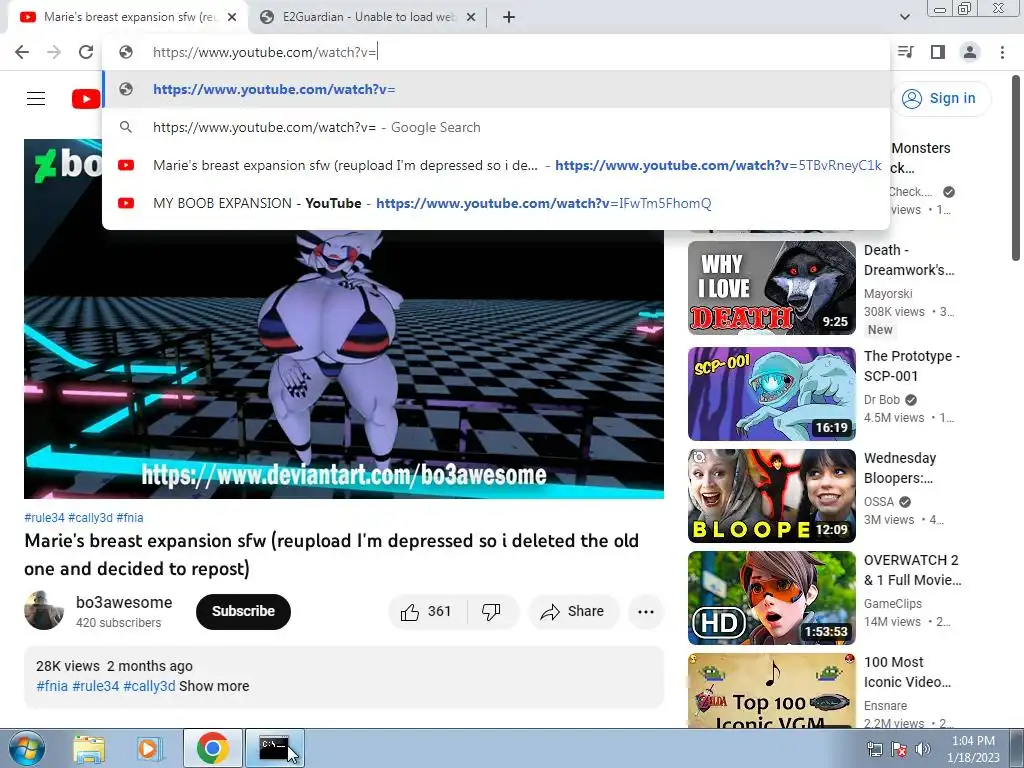Viewport: 1024px width, 768px height.
Task: Open the Overwatch 2 HD thumbnail
Action: (x=771, y=598)
